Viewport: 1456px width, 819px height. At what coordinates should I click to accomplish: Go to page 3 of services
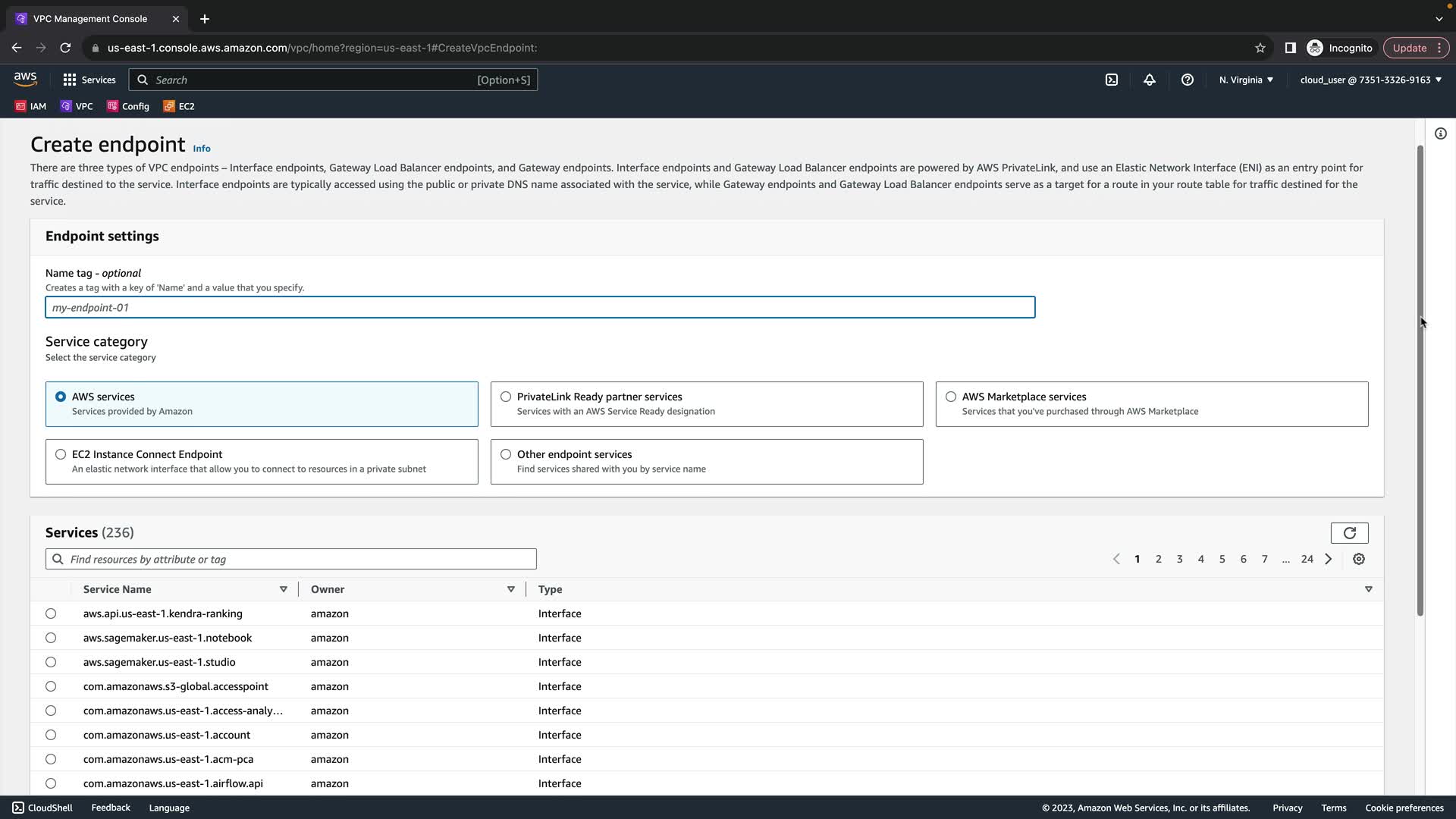pos(1179,559)
